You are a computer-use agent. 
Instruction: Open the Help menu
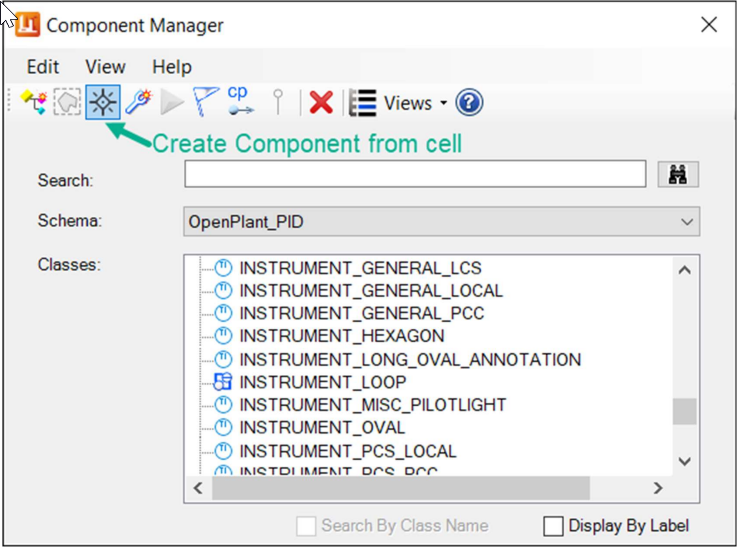pos(172,67)
